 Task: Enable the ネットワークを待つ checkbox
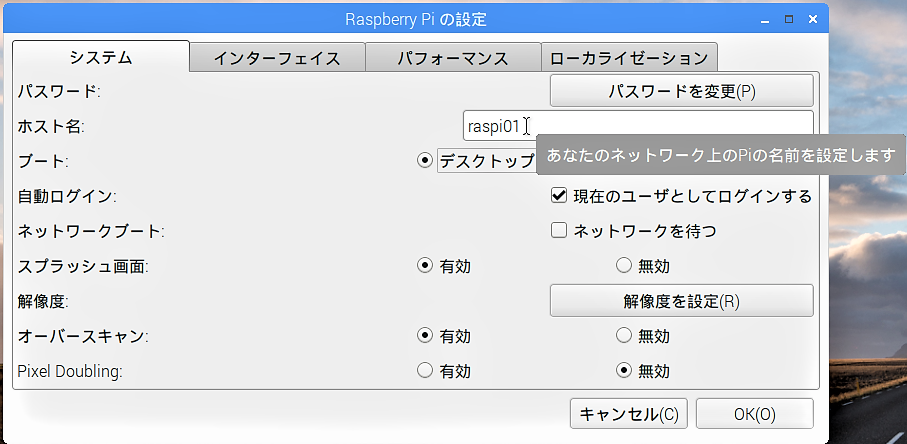click(x=559, y=231)
